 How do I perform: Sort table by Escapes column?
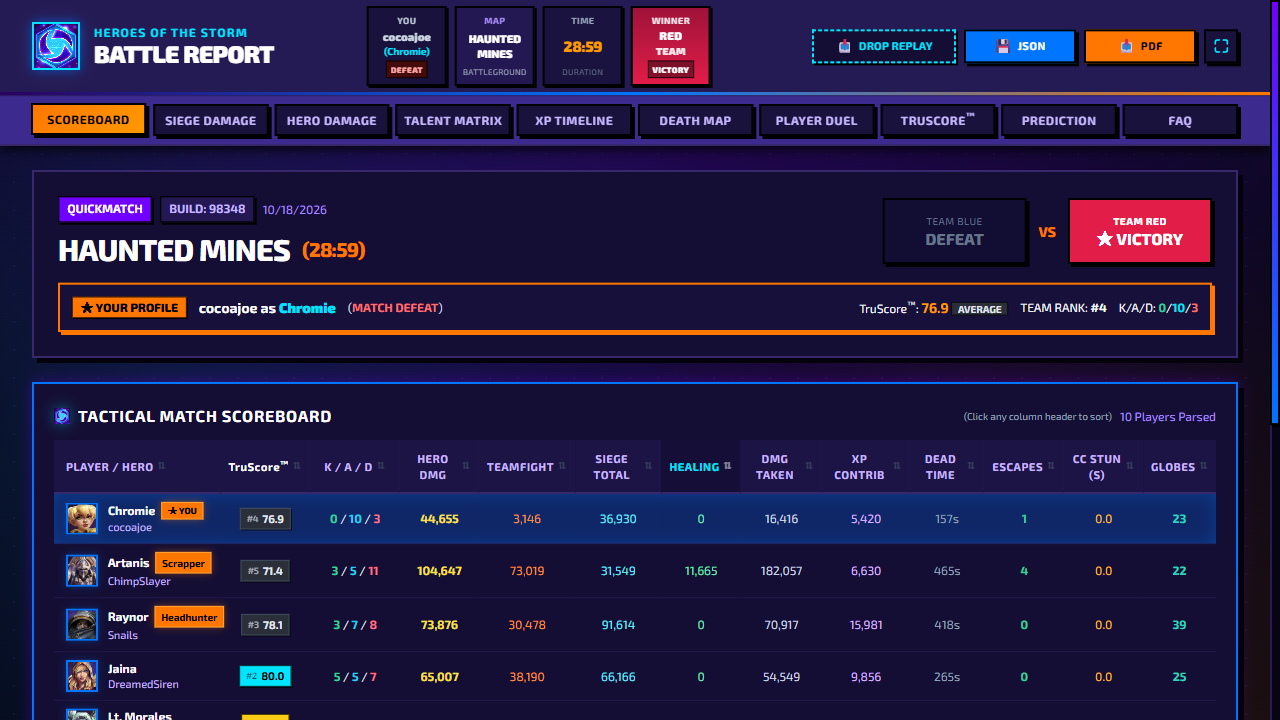click(x=1023, y=467)
